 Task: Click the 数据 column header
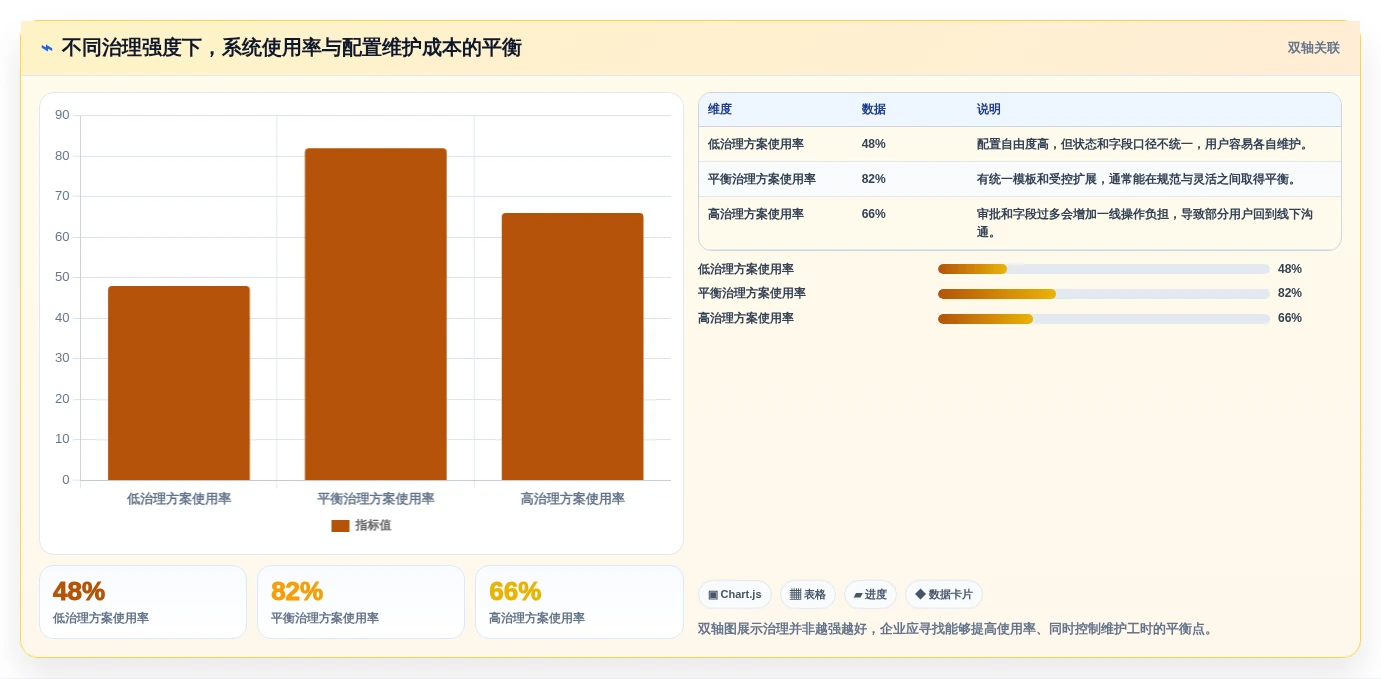pos(873,110)
